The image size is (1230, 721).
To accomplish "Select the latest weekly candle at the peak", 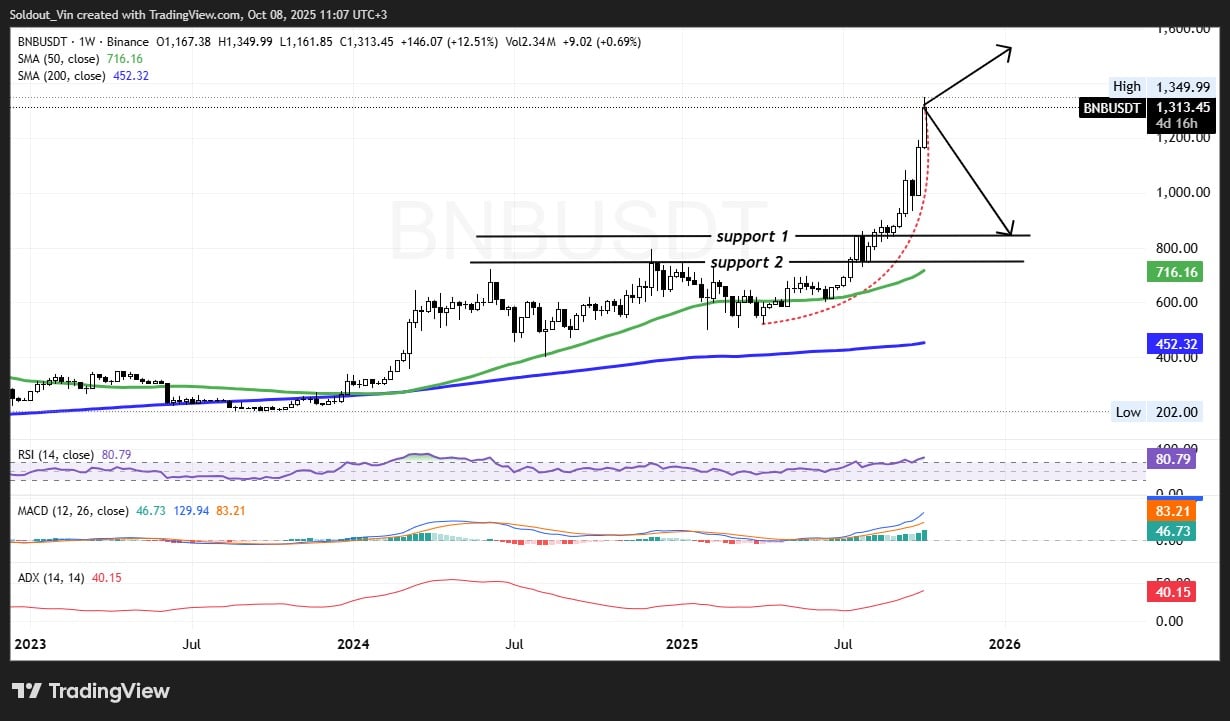I will point(924,125).
